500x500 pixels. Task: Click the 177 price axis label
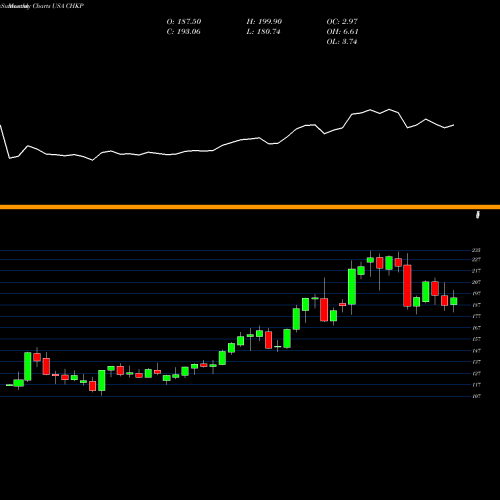pyautogui.click(x=476, y=316)
